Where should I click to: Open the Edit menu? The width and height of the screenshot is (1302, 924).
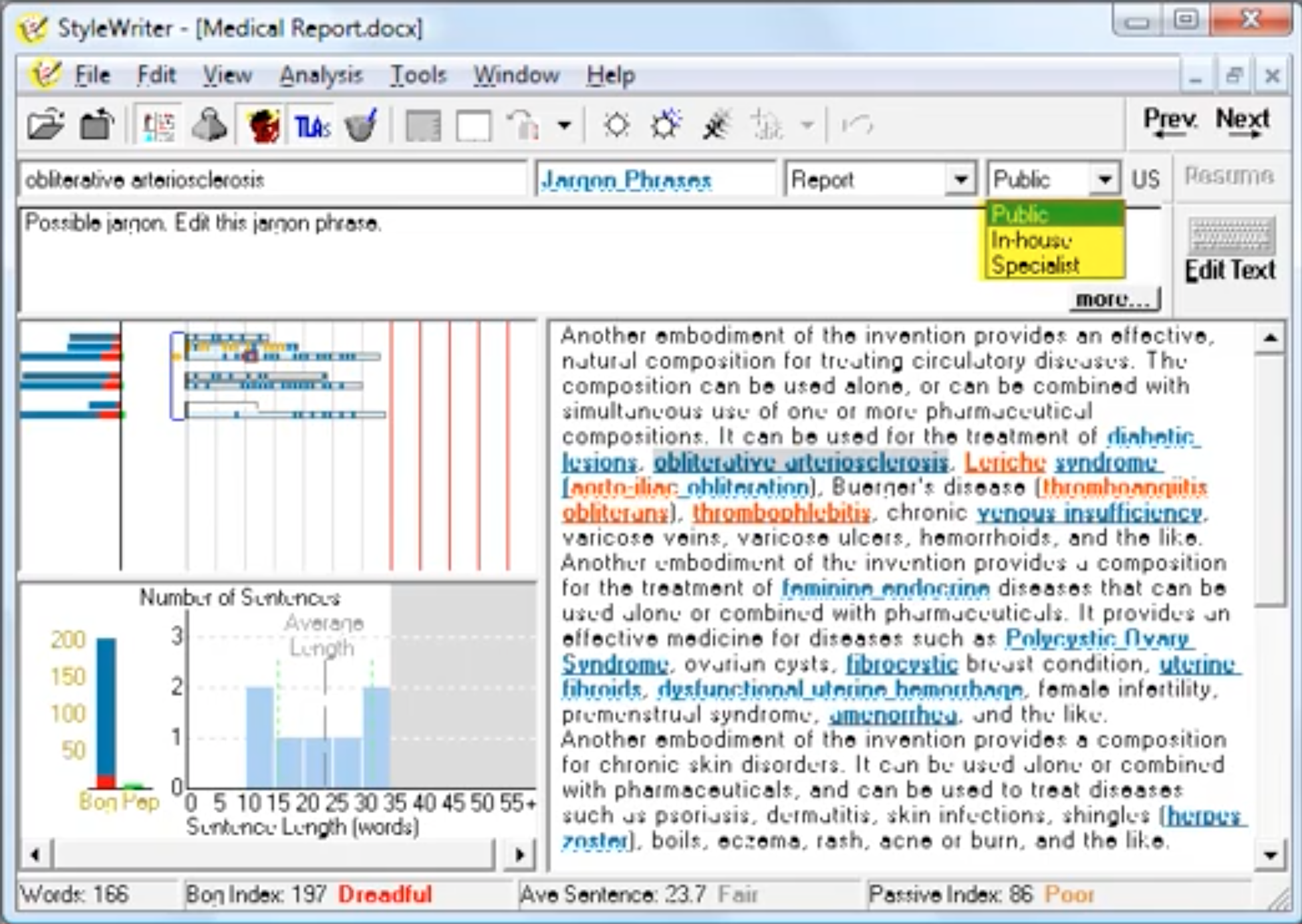coord(156,75)
